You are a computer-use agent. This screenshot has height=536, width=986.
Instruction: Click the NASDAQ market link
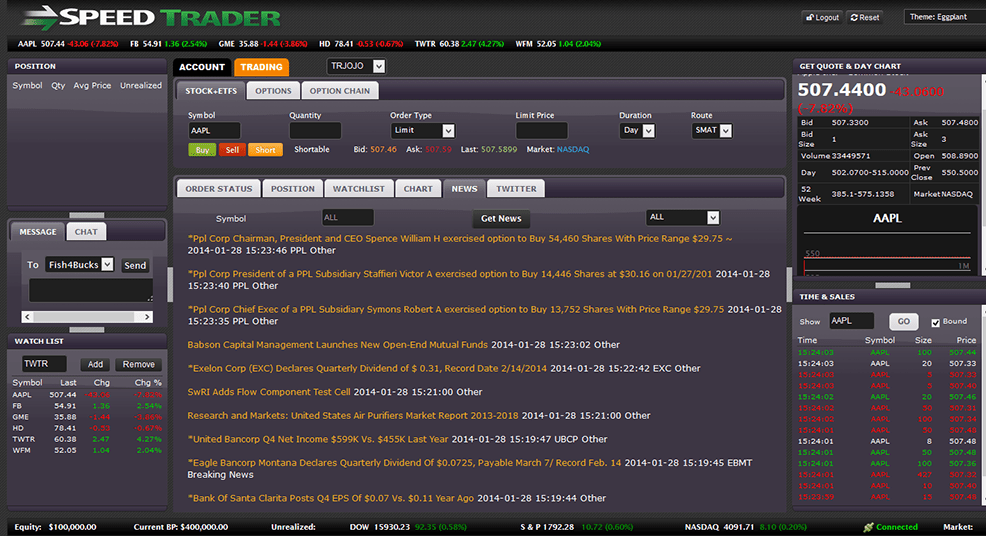(x=573, y=149)
